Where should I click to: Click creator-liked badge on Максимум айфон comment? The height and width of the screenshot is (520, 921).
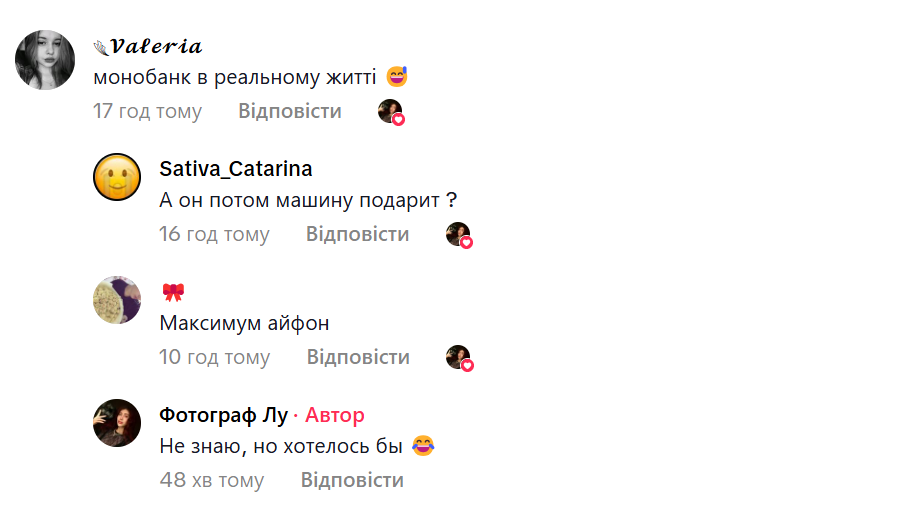tap(459, 358)
